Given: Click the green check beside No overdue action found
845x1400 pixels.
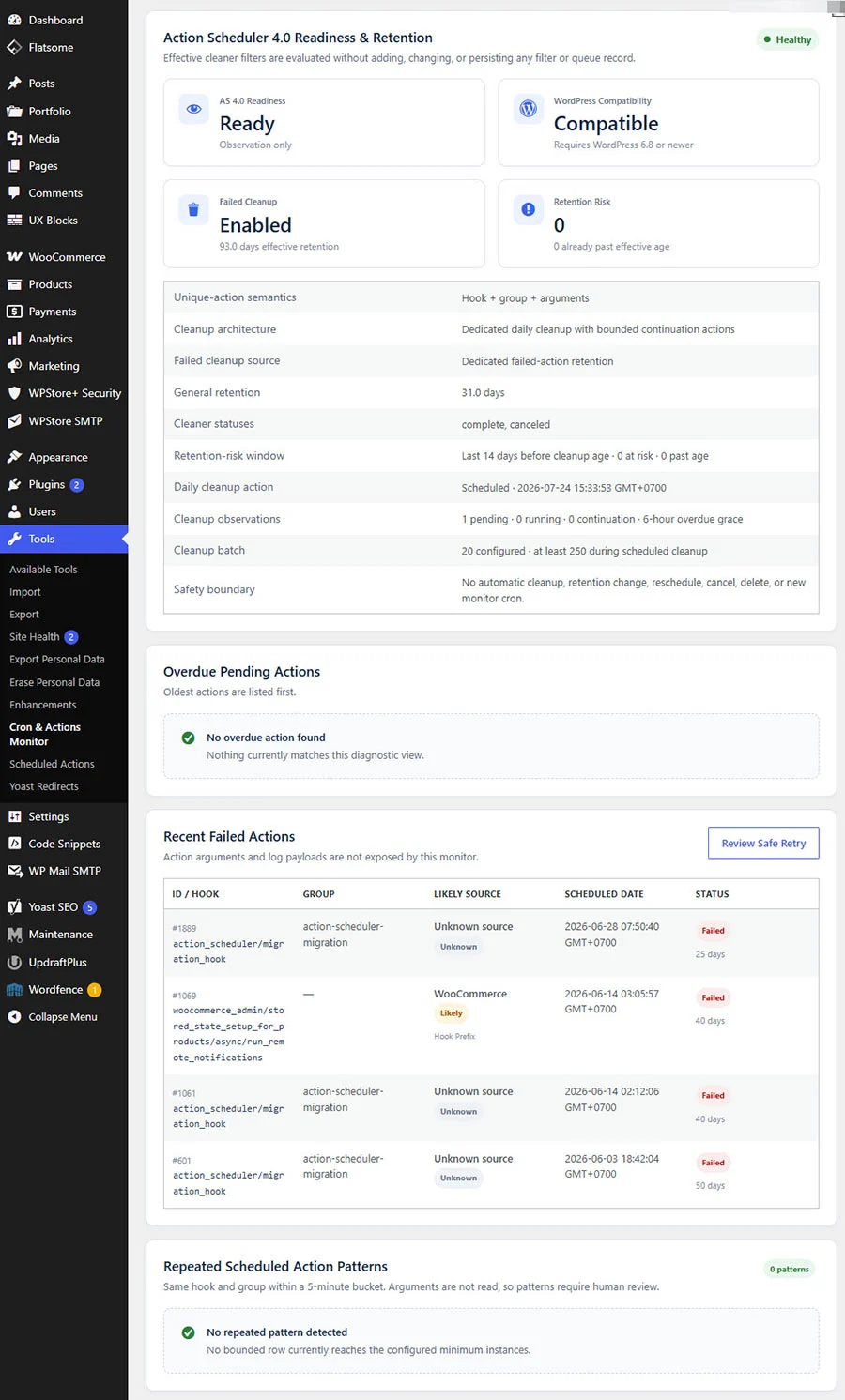Looking at the screenshot, I should (x=188, y=738).
